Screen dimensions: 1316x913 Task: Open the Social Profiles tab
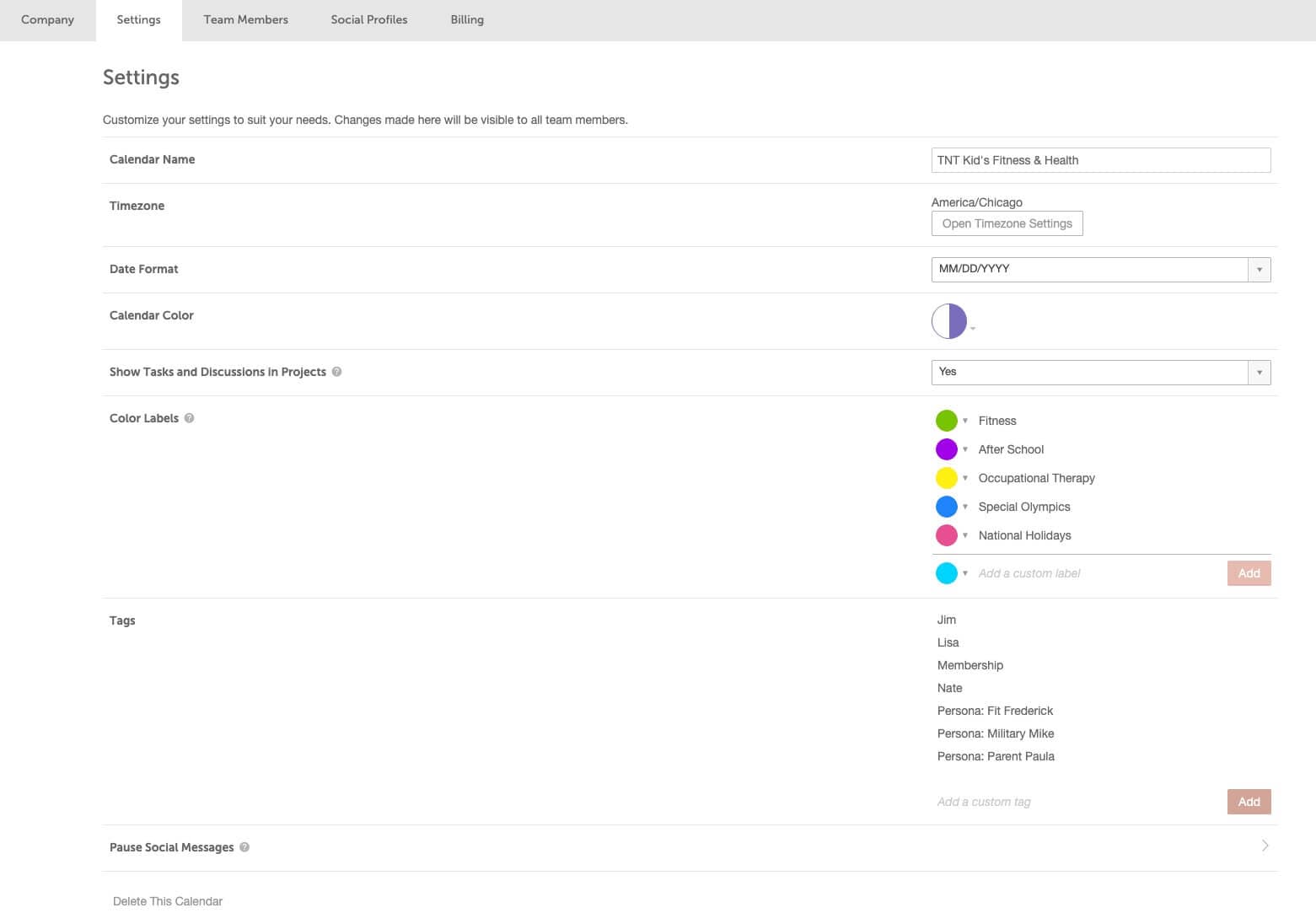pos(368,19)
